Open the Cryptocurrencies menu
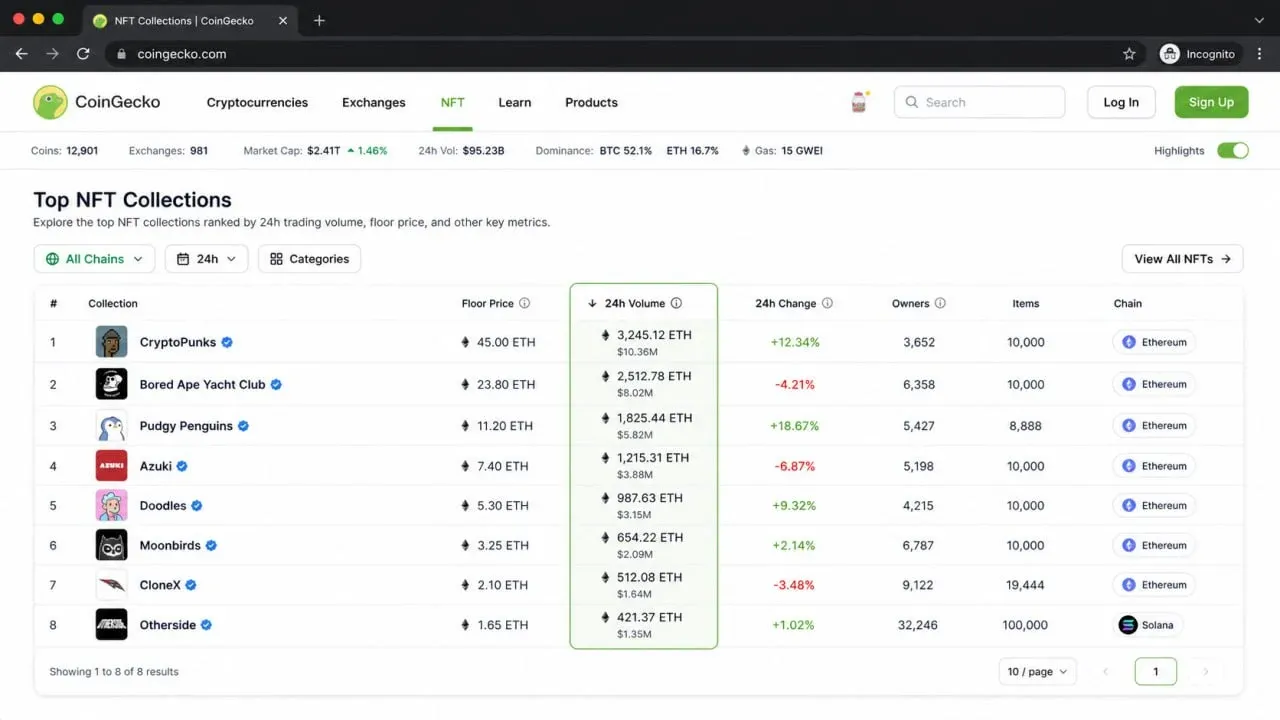The image size is (1280, 720). tap(257, 102)
